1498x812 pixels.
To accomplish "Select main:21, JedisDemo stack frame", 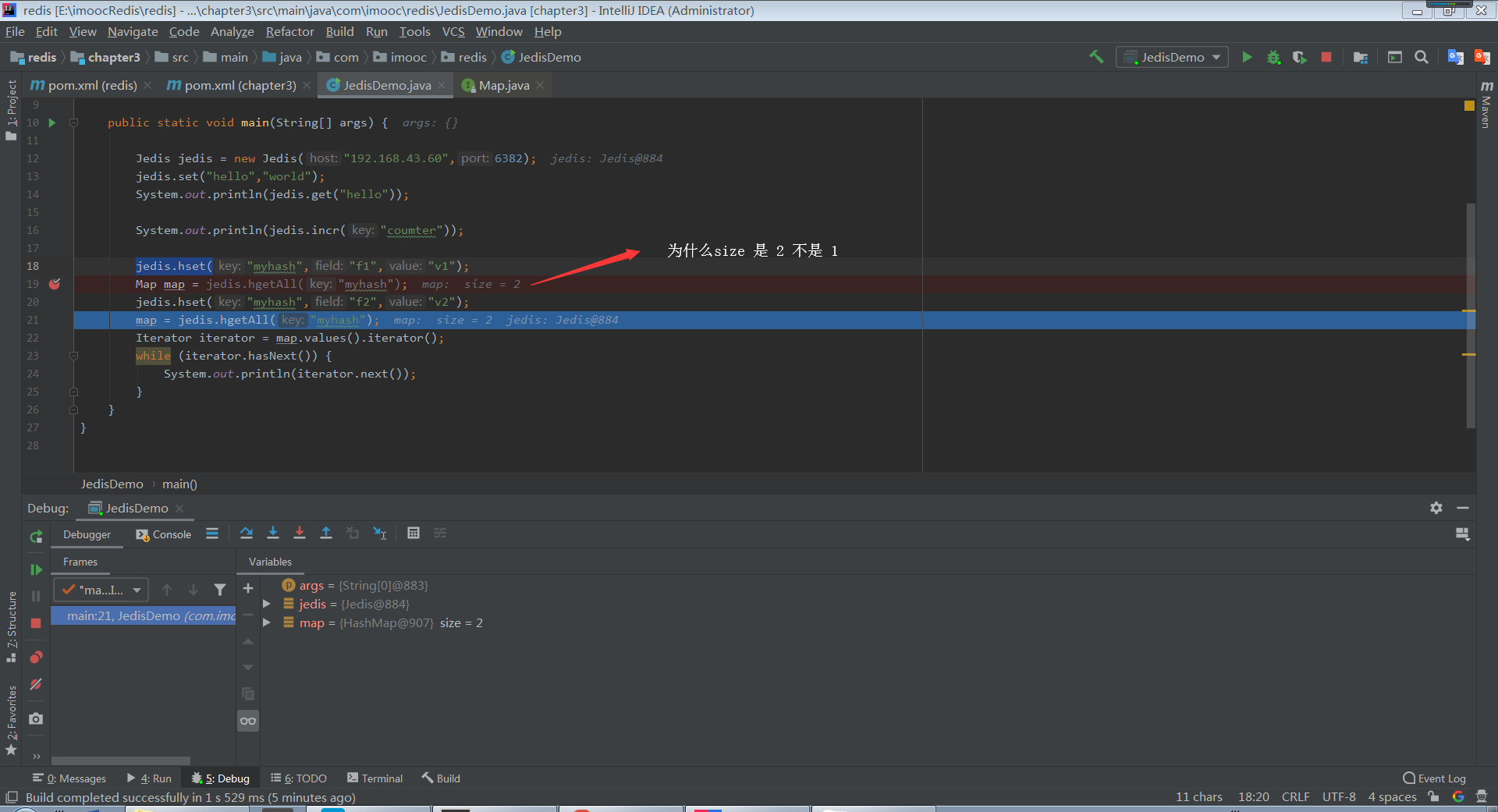I will pyautogui.click(x=144, y=615).
